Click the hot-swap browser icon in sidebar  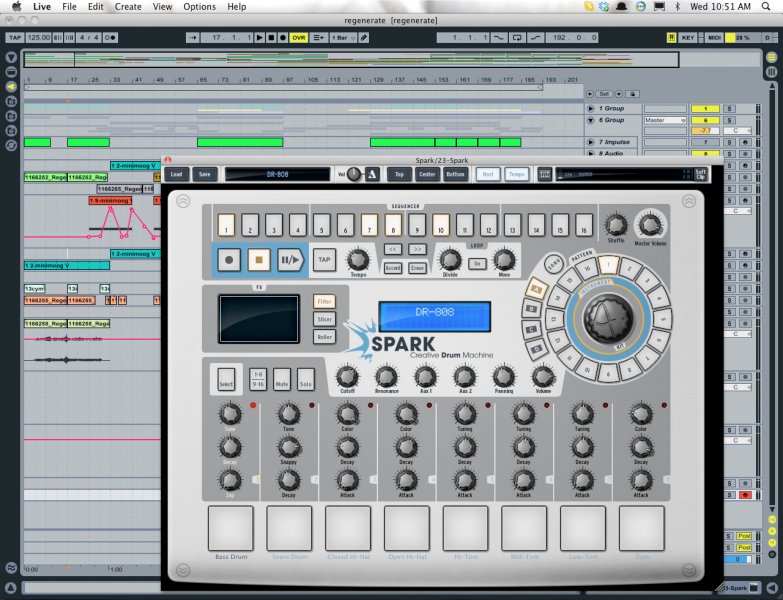pyautogui.click(x=11, y=146)
